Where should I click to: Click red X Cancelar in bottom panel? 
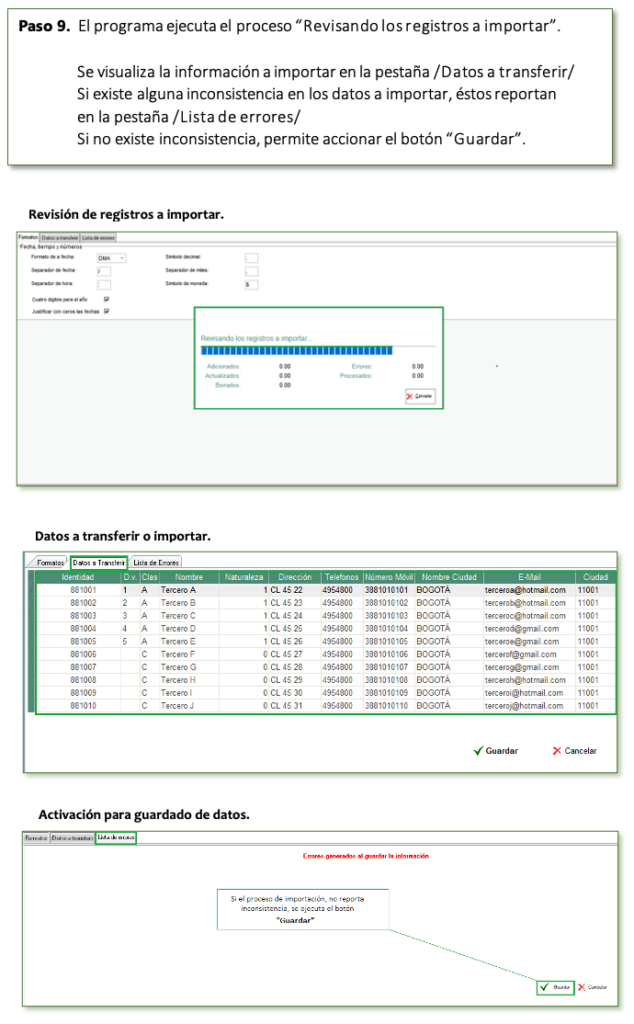click(x=592, y=986)
